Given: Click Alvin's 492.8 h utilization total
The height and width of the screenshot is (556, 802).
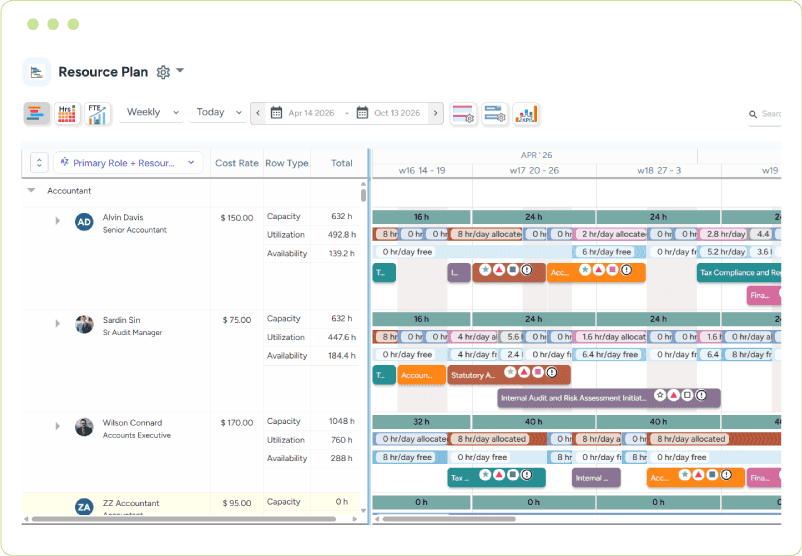Looking at the screenshot, I should [341, 235].
